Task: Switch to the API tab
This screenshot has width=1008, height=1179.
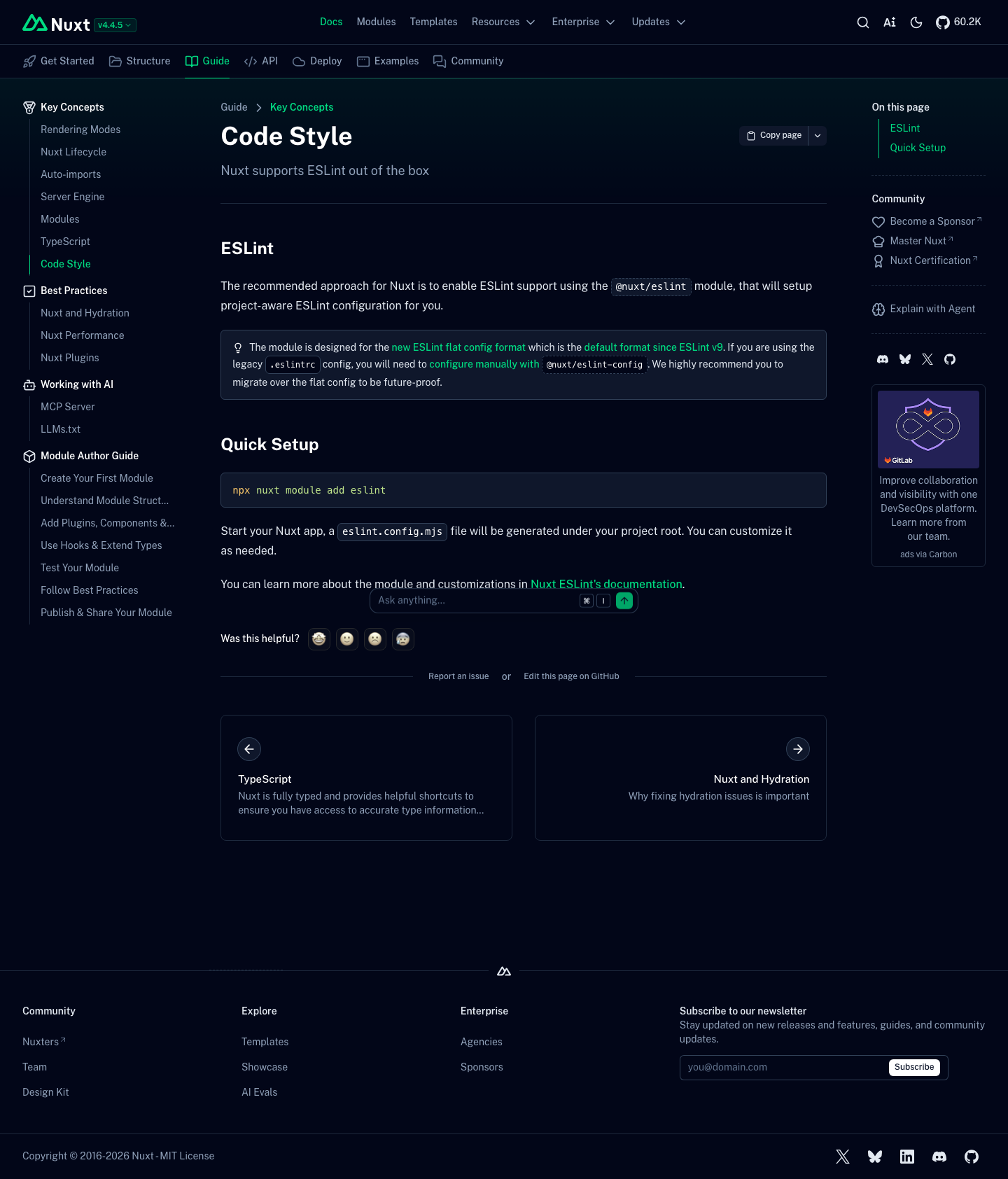Action: pyautogui.click(x=261, y=62)
